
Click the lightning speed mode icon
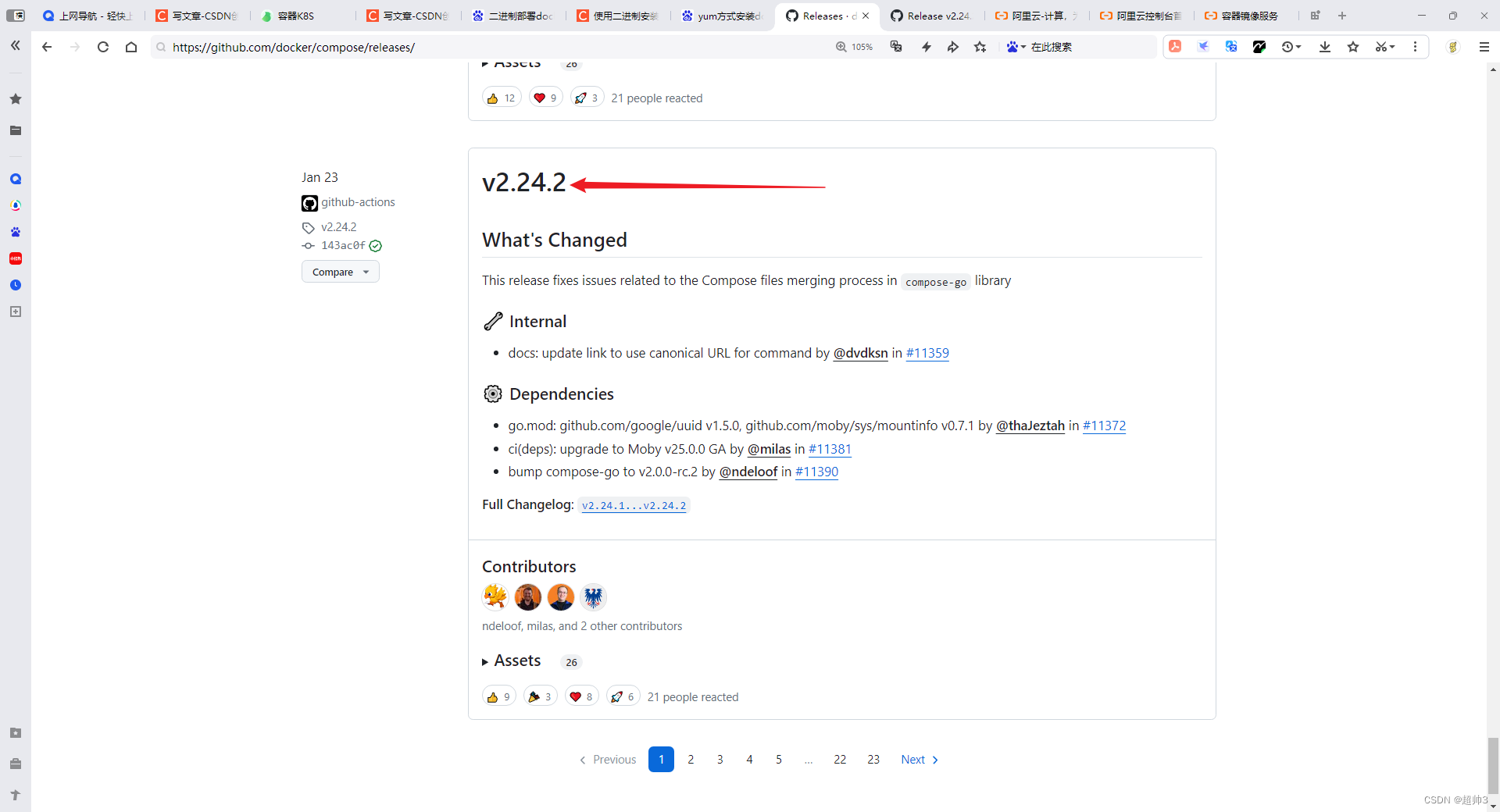(926, 47)
